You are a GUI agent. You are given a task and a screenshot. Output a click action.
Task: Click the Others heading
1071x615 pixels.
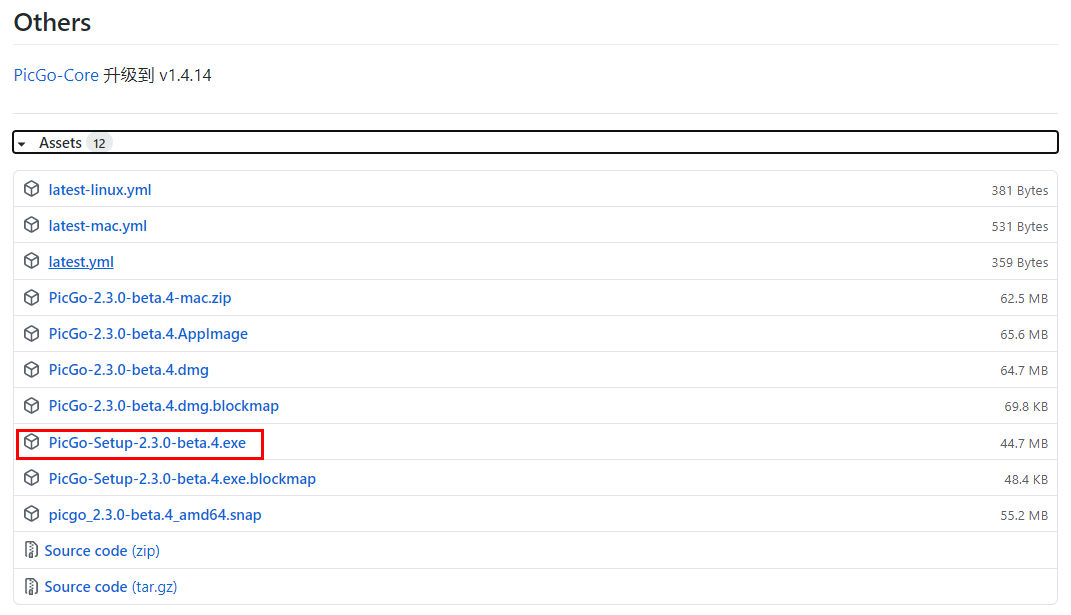[52, 23]
